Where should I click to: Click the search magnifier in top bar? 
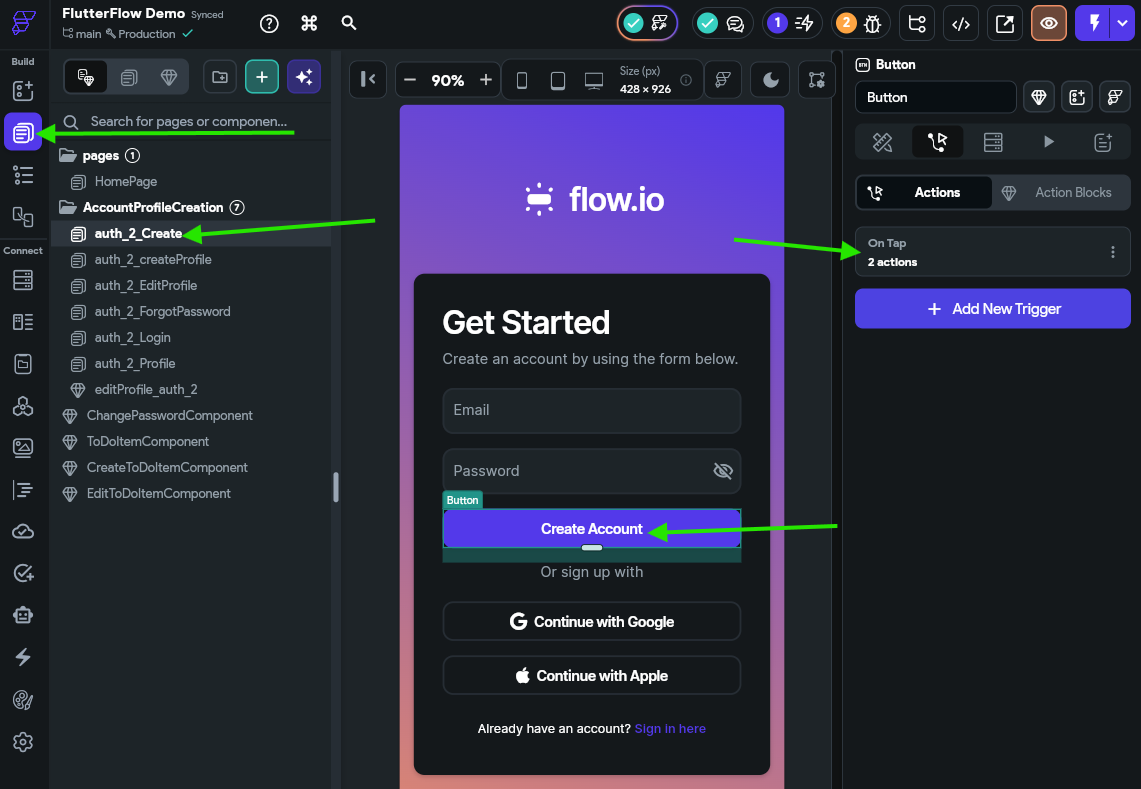(349, 23)
